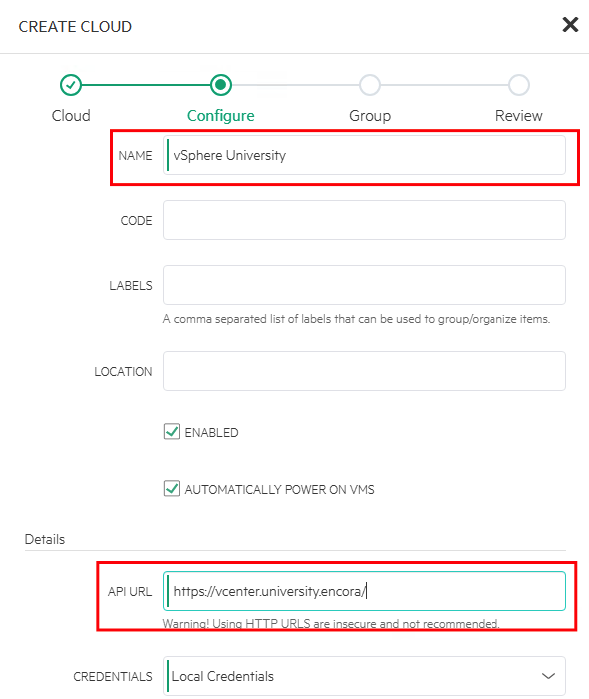This screenshot has width=589, height=699.
Task: Select the Configure step label
Action: click(220, 115)
